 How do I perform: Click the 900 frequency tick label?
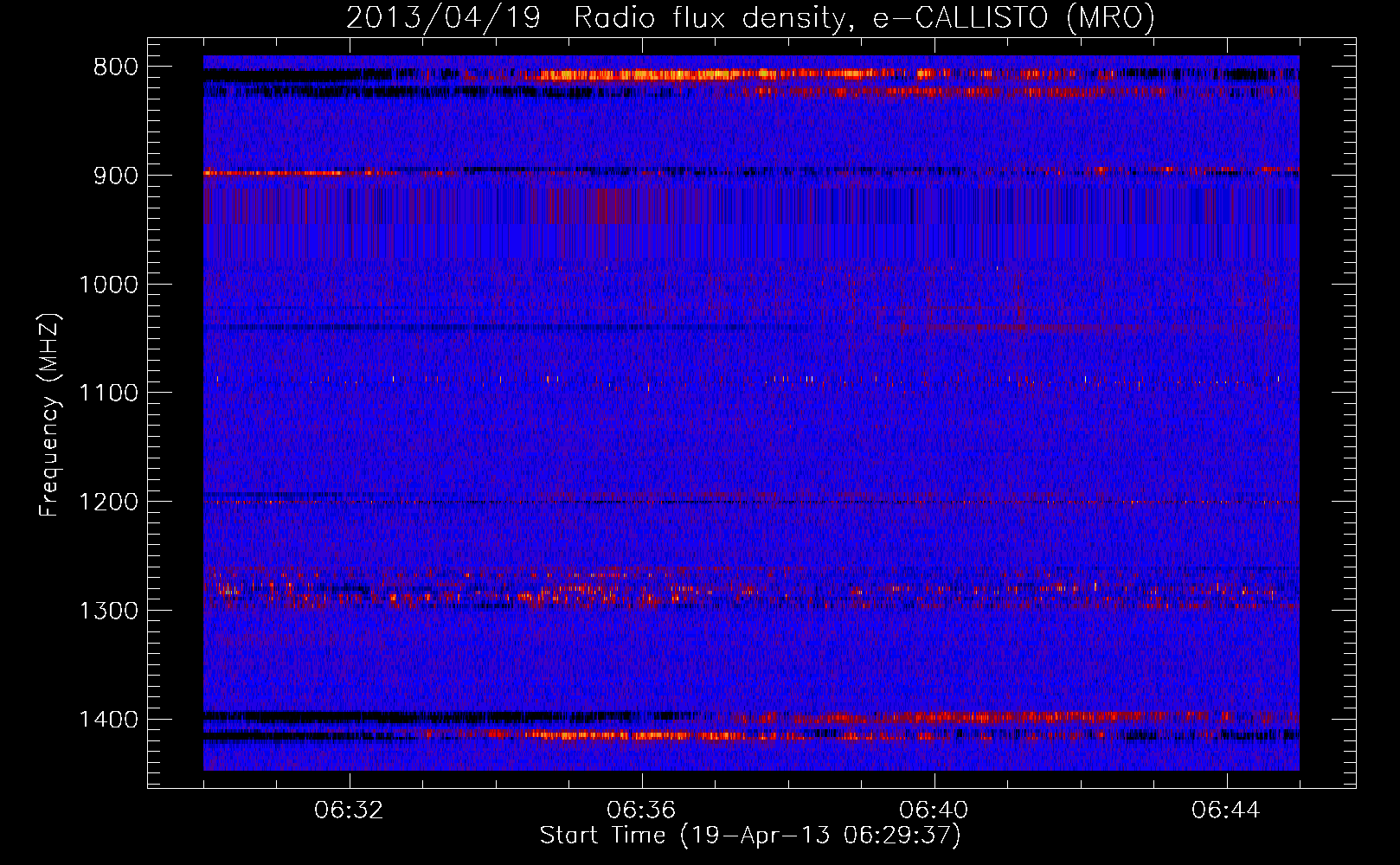(x=116, y=176)
